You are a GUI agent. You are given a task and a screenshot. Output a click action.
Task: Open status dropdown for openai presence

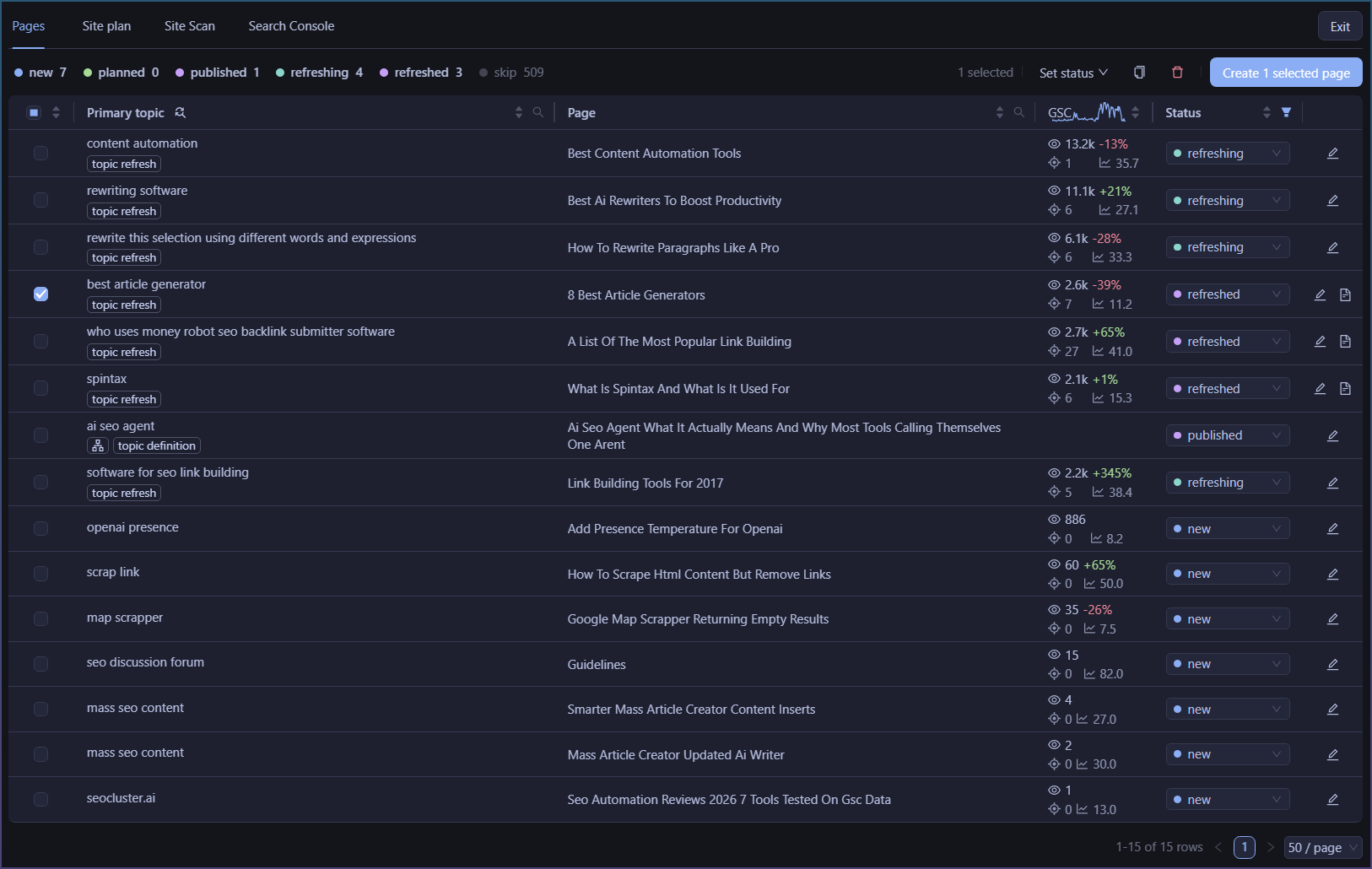[1228, 529]
